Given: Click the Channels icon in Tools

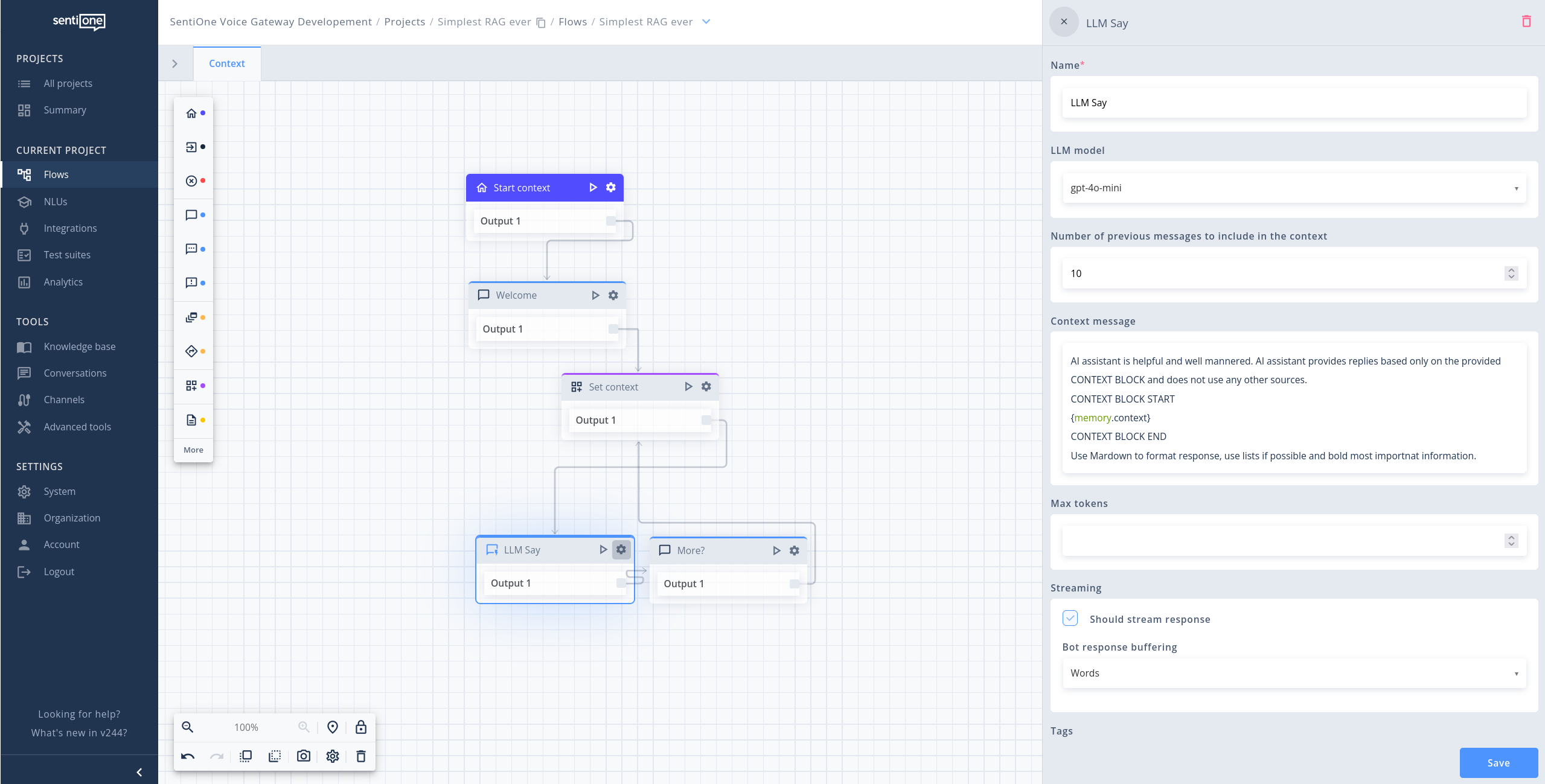Looking at the screenshot, I should tap(24, 399).
